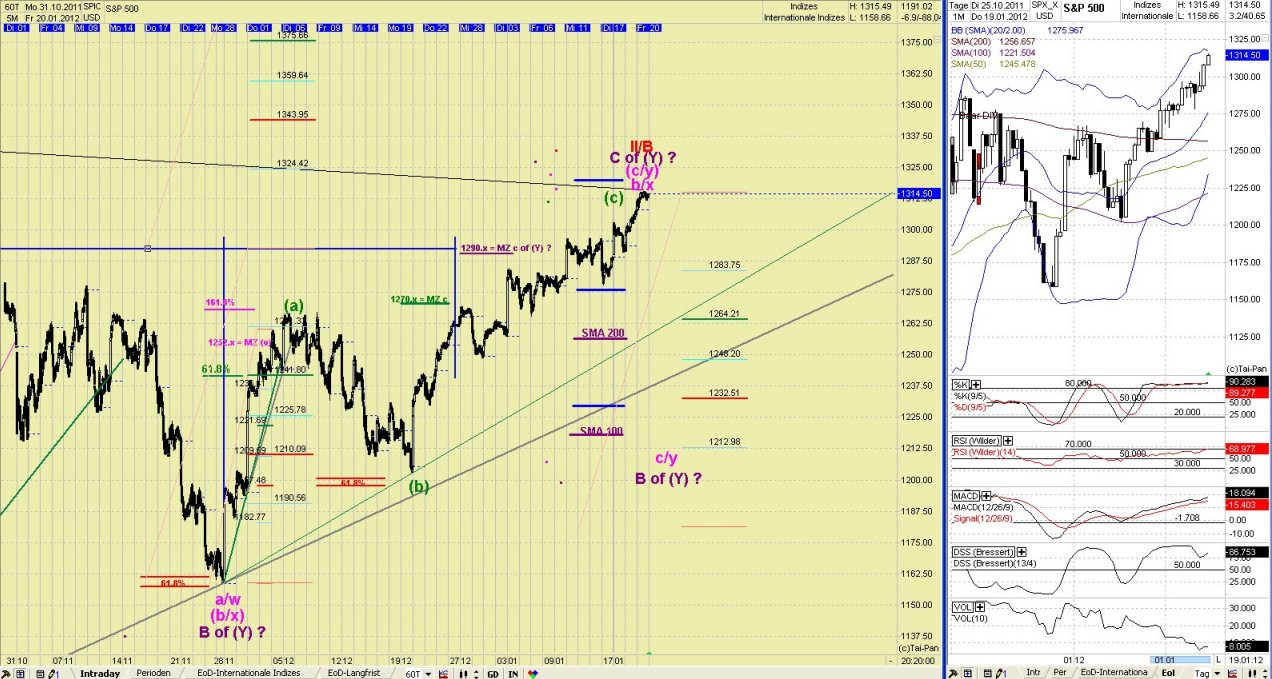Click the Do 01 date button at top

259,28
